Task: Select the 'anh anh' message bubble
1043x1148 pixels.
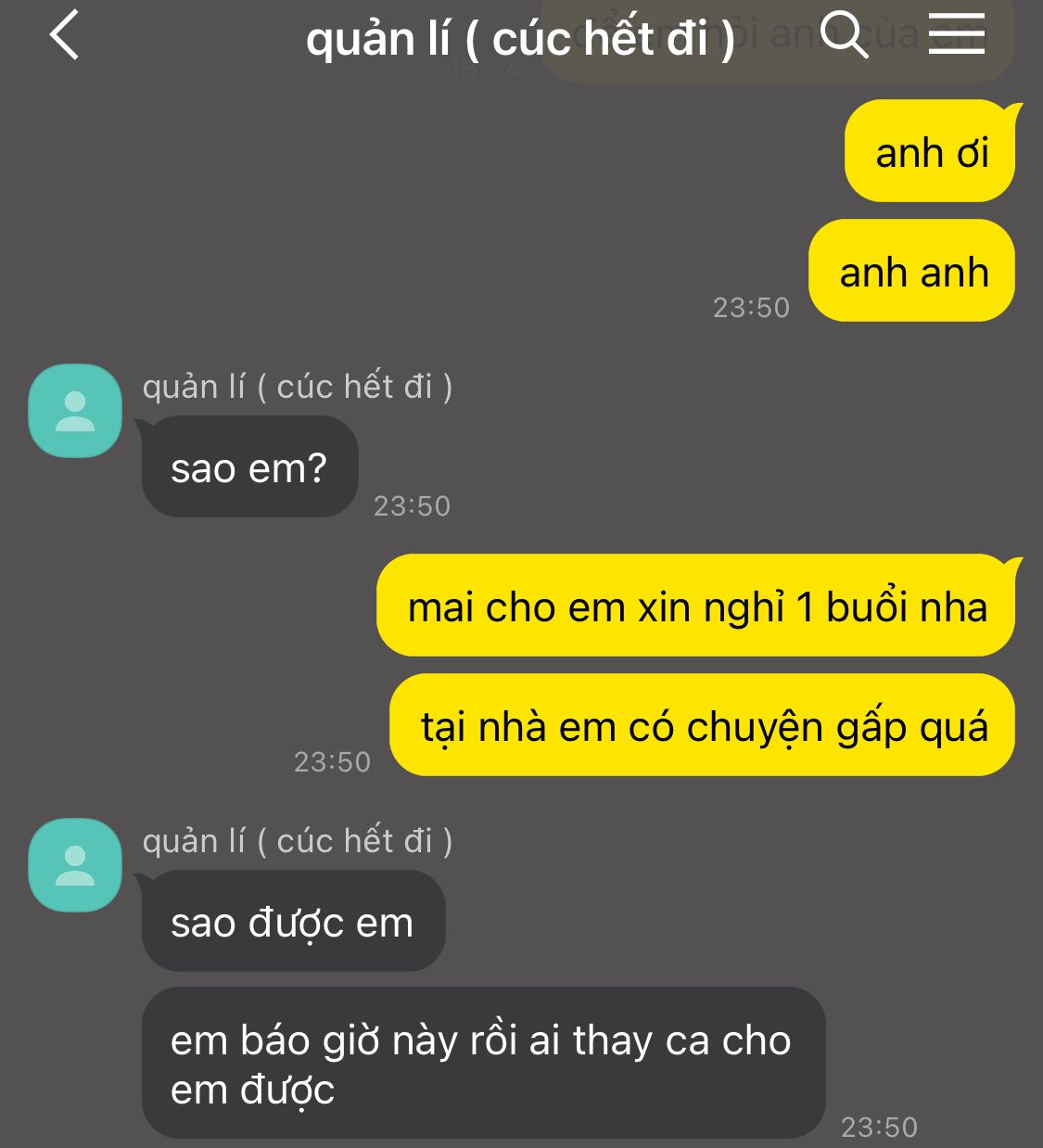Action: coord(912,271)
